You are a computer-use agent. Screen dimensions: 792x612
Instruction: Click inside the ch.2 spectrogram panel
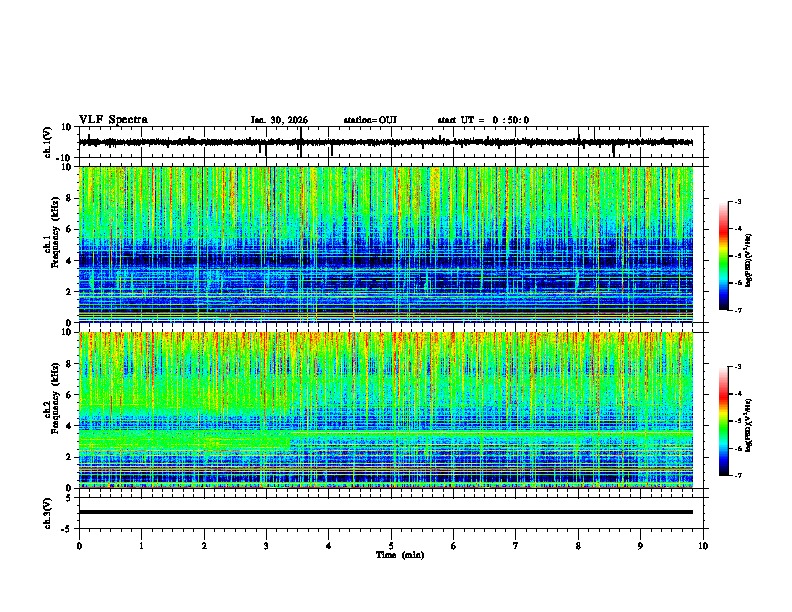pyautogui.click(x=386, y=410)
